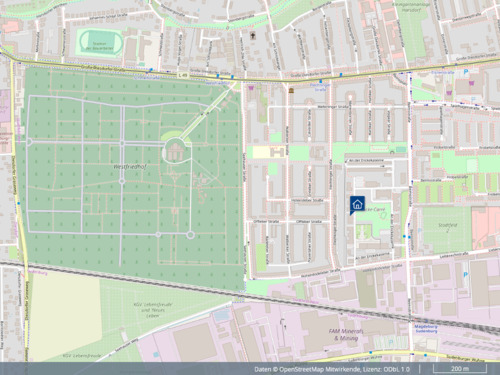Screen dimensions: 500x375
Task: Click the blue parking P icon next to Elsässerstraße label
Action: [466, 72]
